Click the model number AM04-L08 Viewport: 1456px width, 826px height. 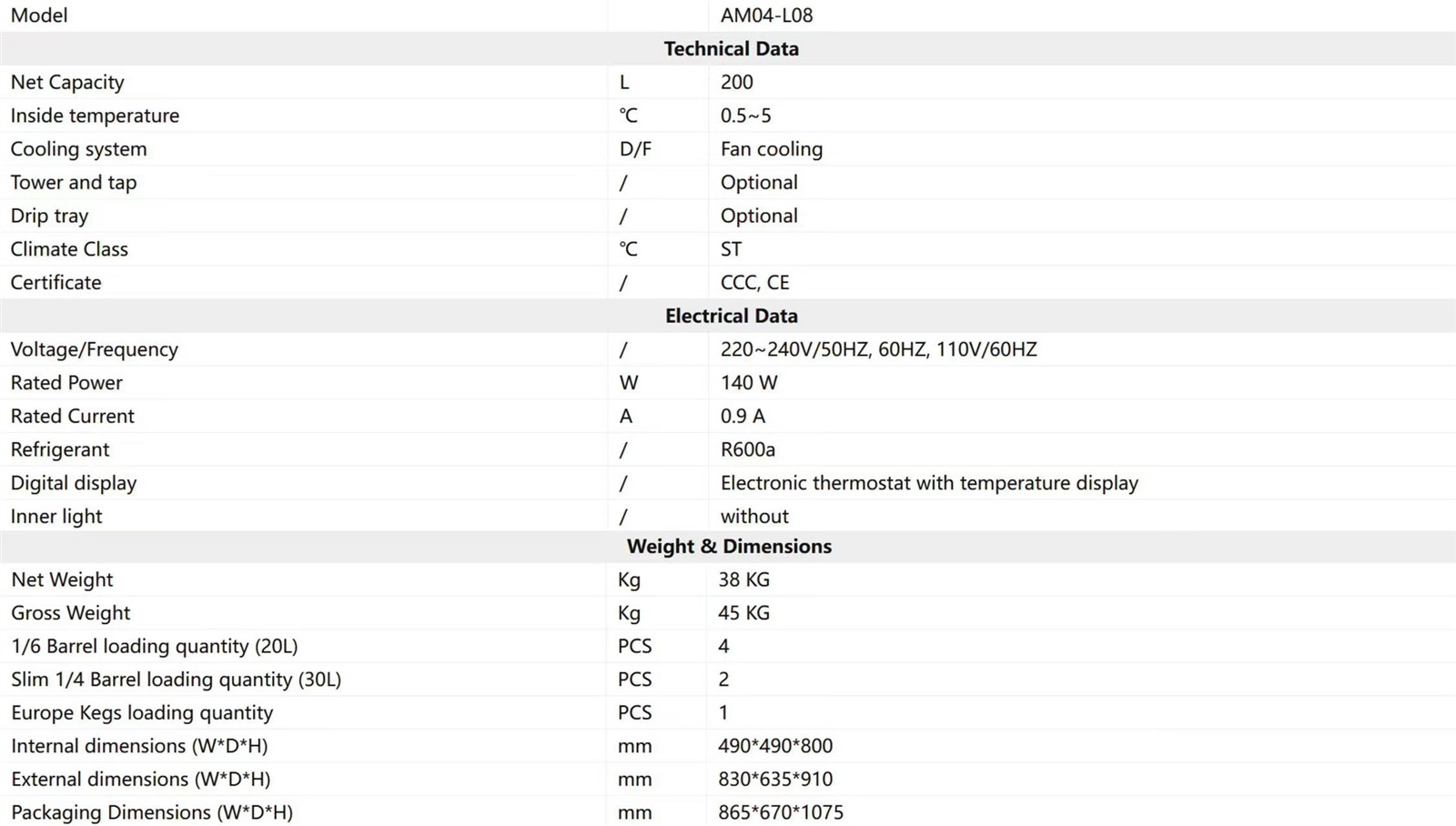pos(766,15)
